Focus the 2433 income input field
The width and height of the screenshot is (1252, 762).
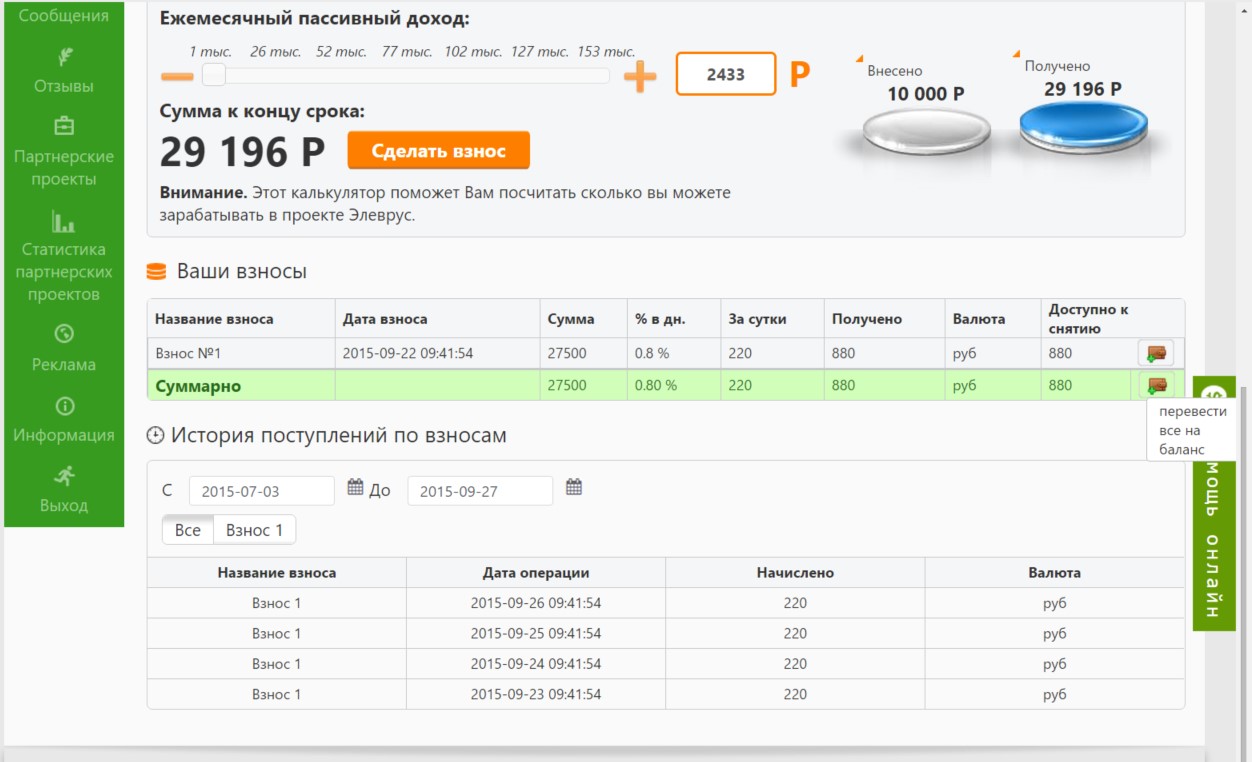(726, 74)
